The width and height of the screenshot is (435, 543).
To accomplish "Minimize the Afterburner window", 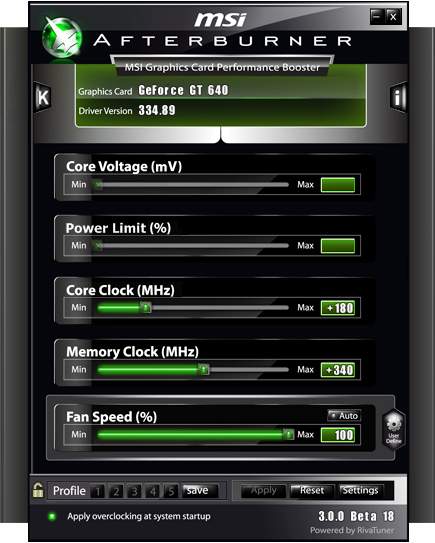I will [377, 16].
